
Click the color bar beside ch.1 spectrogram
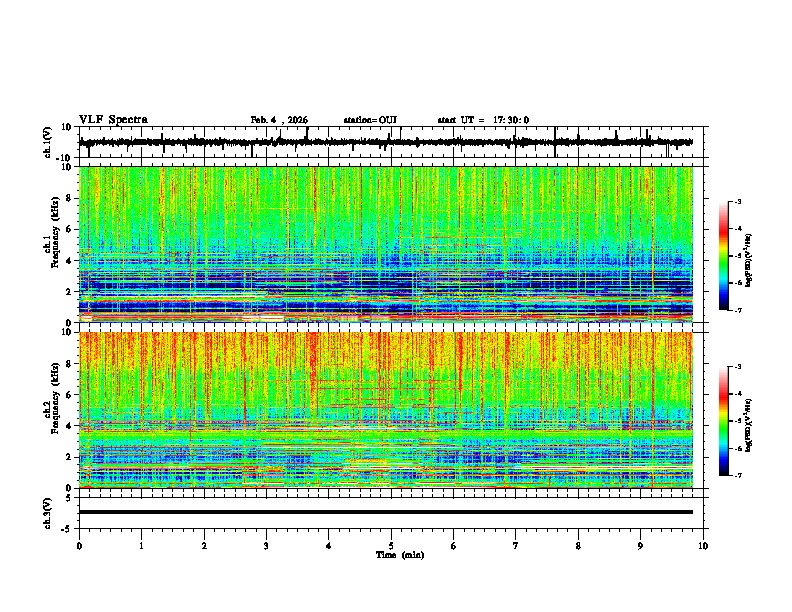[724, 256]
